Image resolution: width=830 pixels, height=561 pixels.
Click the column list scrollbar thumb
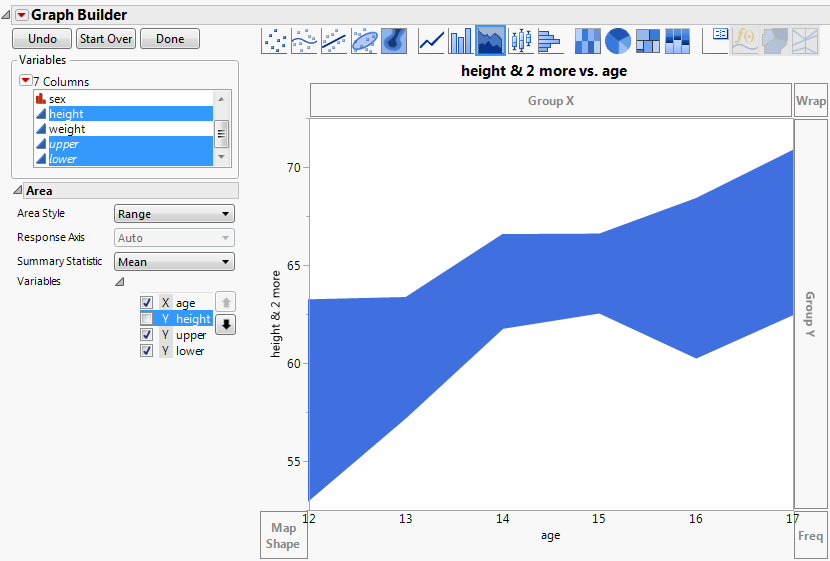222,134
